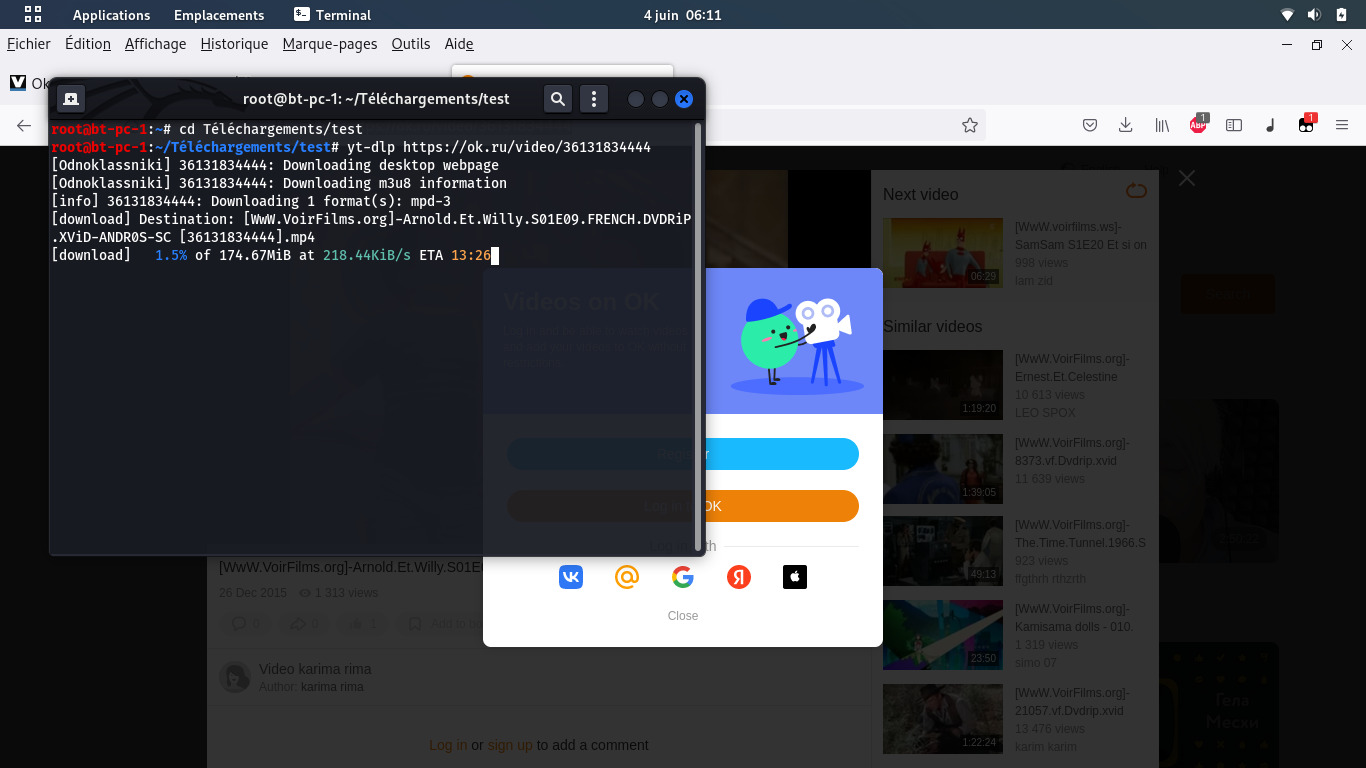Click the terminal window scrollbar

click(698, 337)
